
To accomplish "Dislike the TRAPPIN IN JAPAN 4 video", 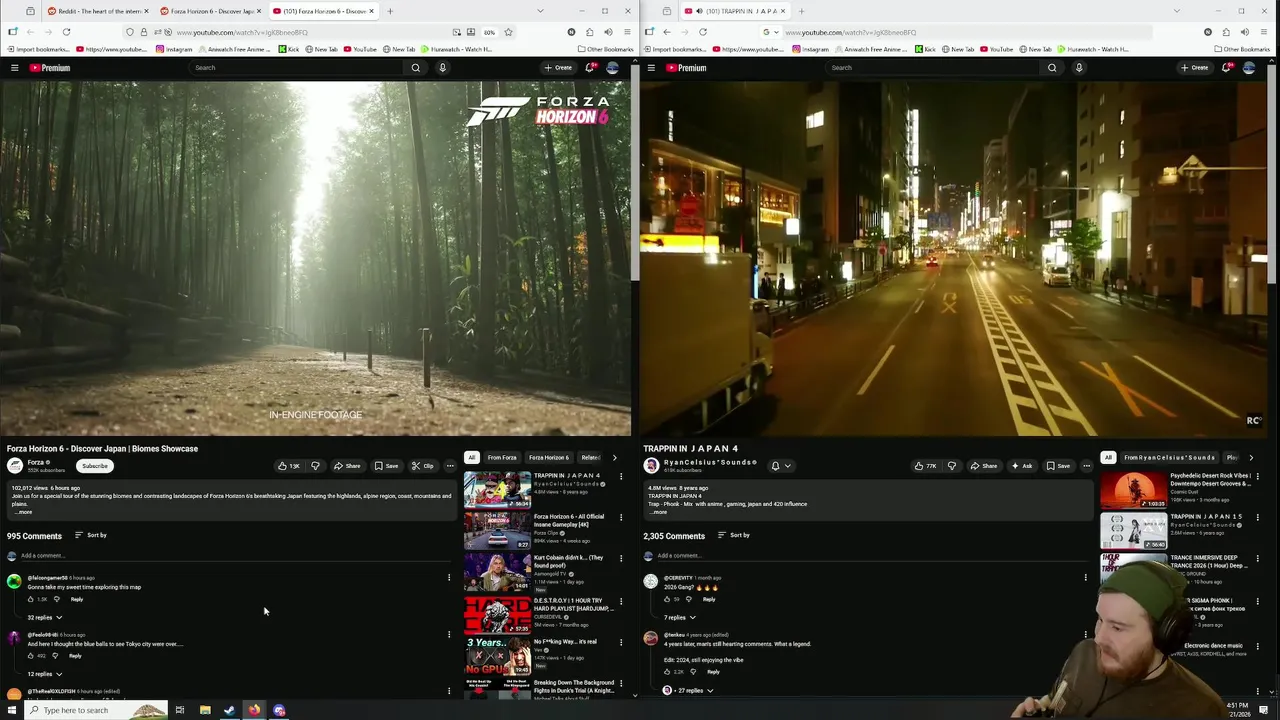I will [952, 466].
